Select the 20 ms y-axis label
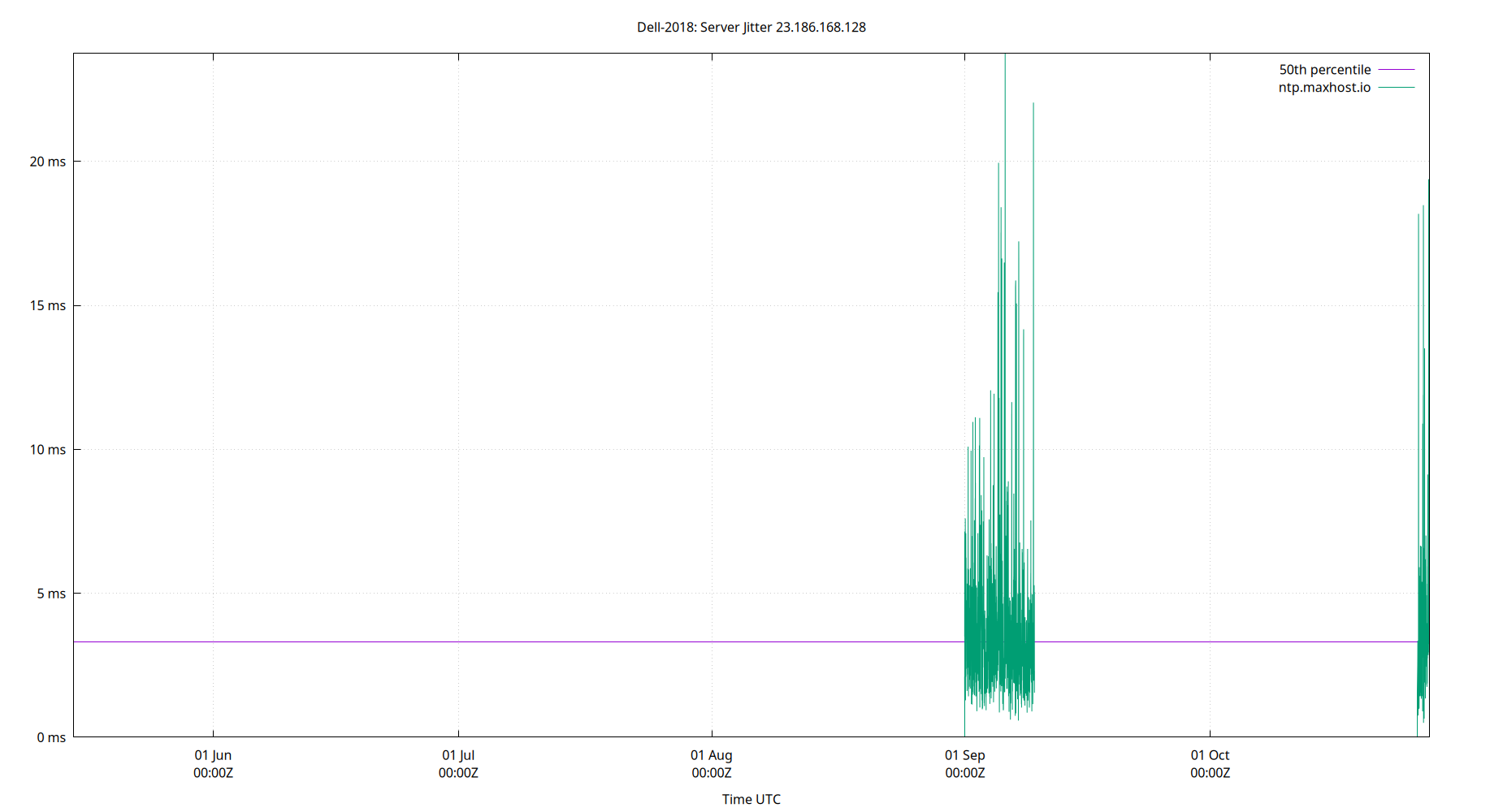The height and width of the screenshot is (812, 1503). [46, 161]
